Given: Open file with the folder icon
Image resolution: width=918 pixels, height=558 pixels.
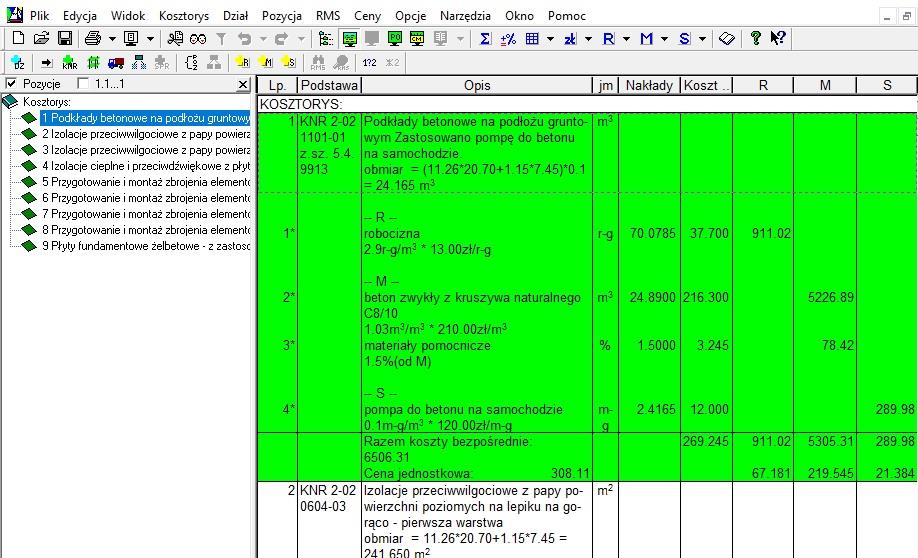Looking at the screenshot, I should [41, 38].
